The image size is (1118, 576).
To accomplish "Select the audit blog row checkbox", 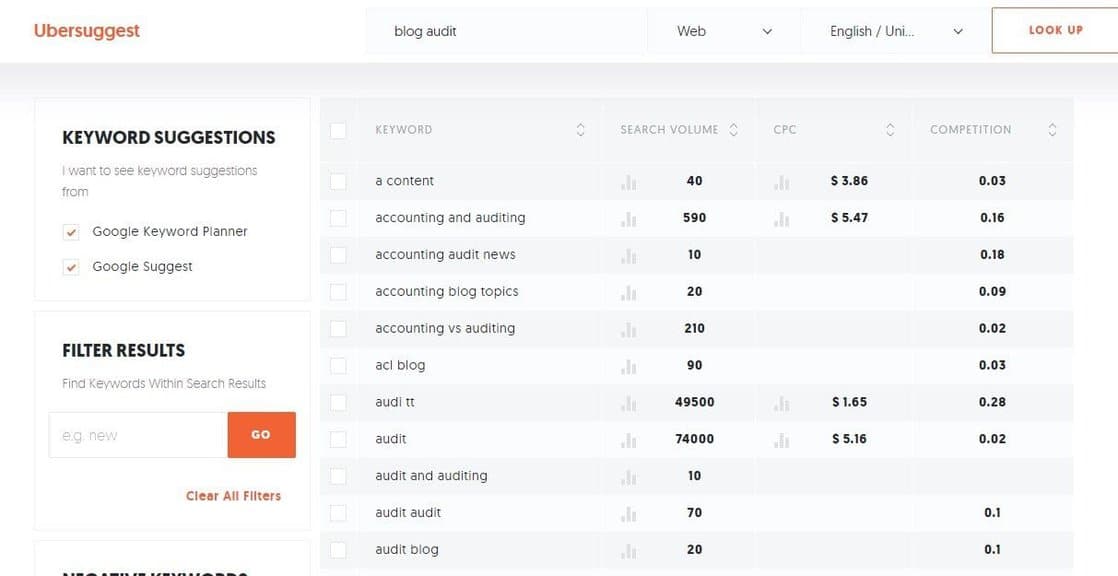I will pos(338,550).
